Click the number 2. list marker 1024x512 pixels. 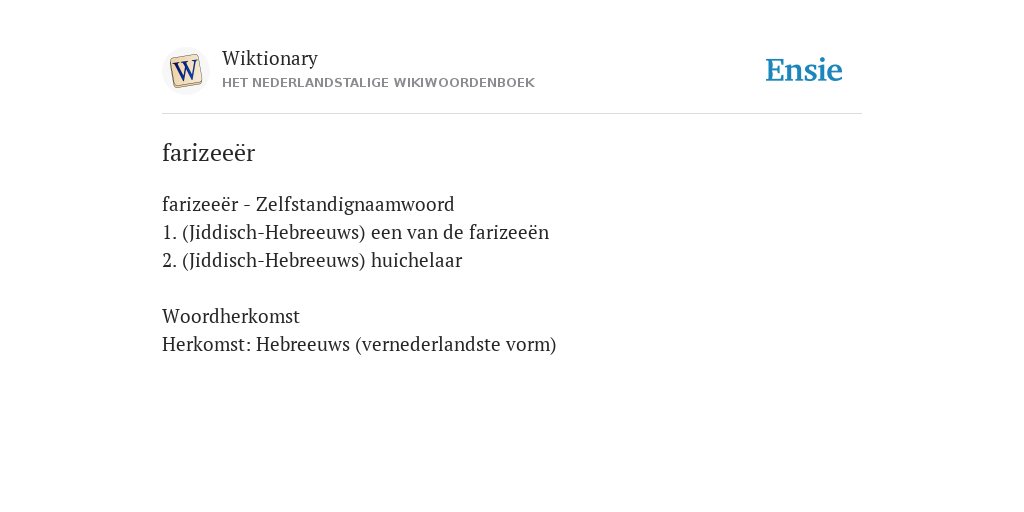tap(169, 261)
